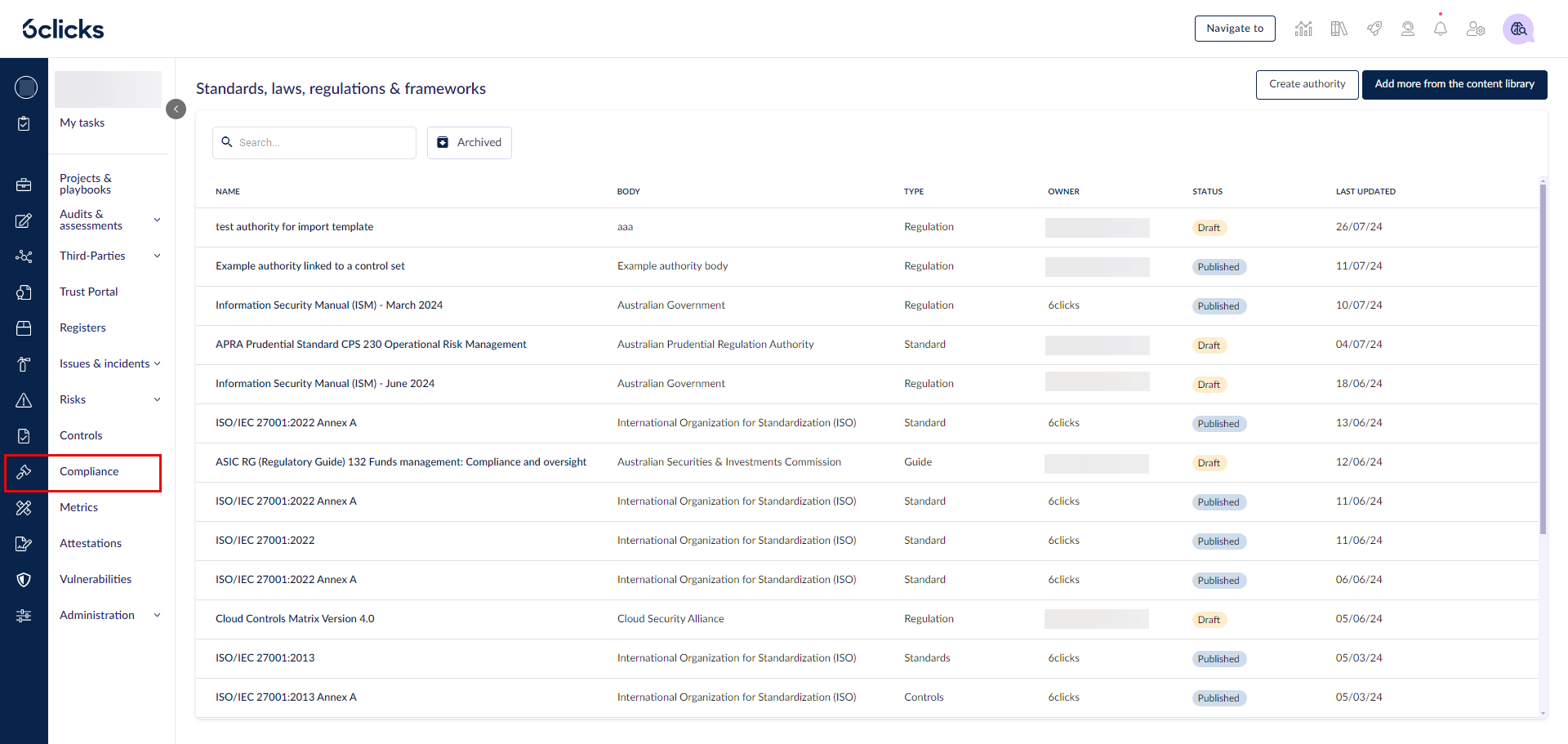The height and width of the screenshot is (744, 1568).
Task: Click the Metrics sidebar icon
Action: point(24,508)
